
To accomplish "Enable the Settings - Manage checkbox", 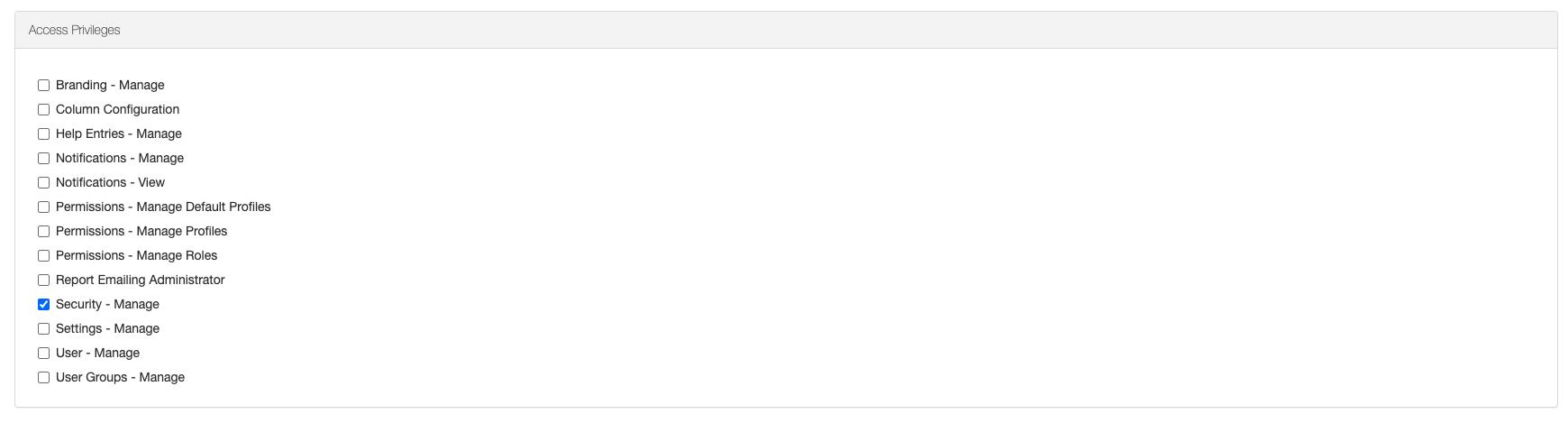I will coord(43,329).
